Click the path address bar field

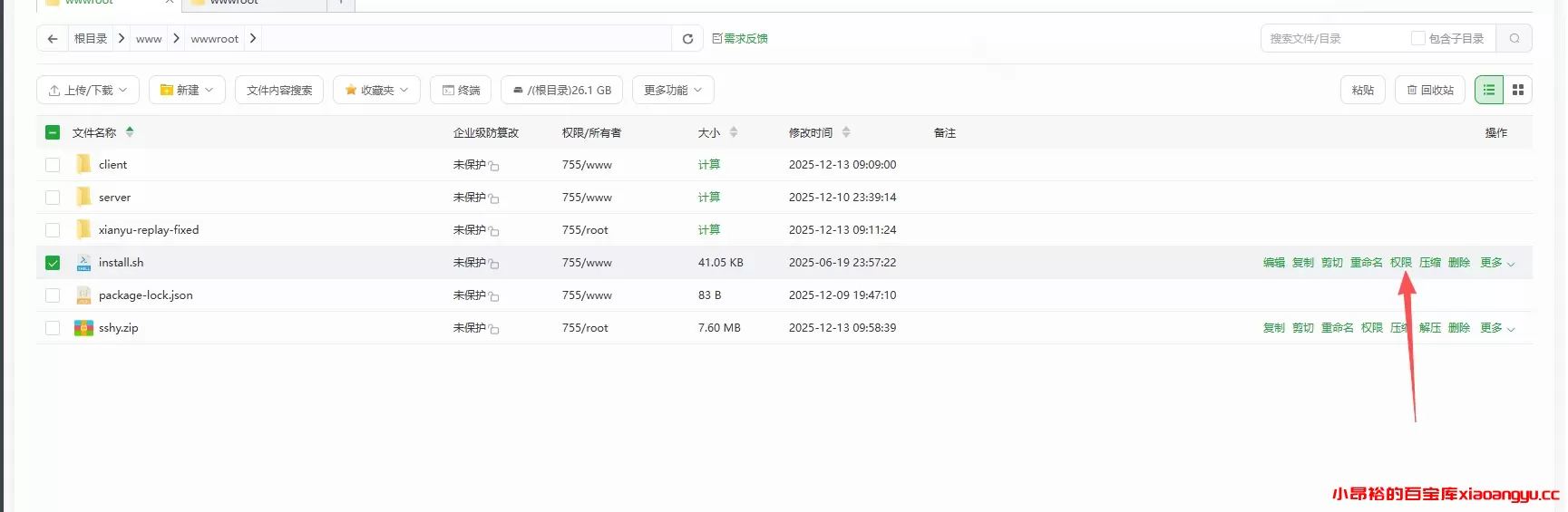(467, 38)
